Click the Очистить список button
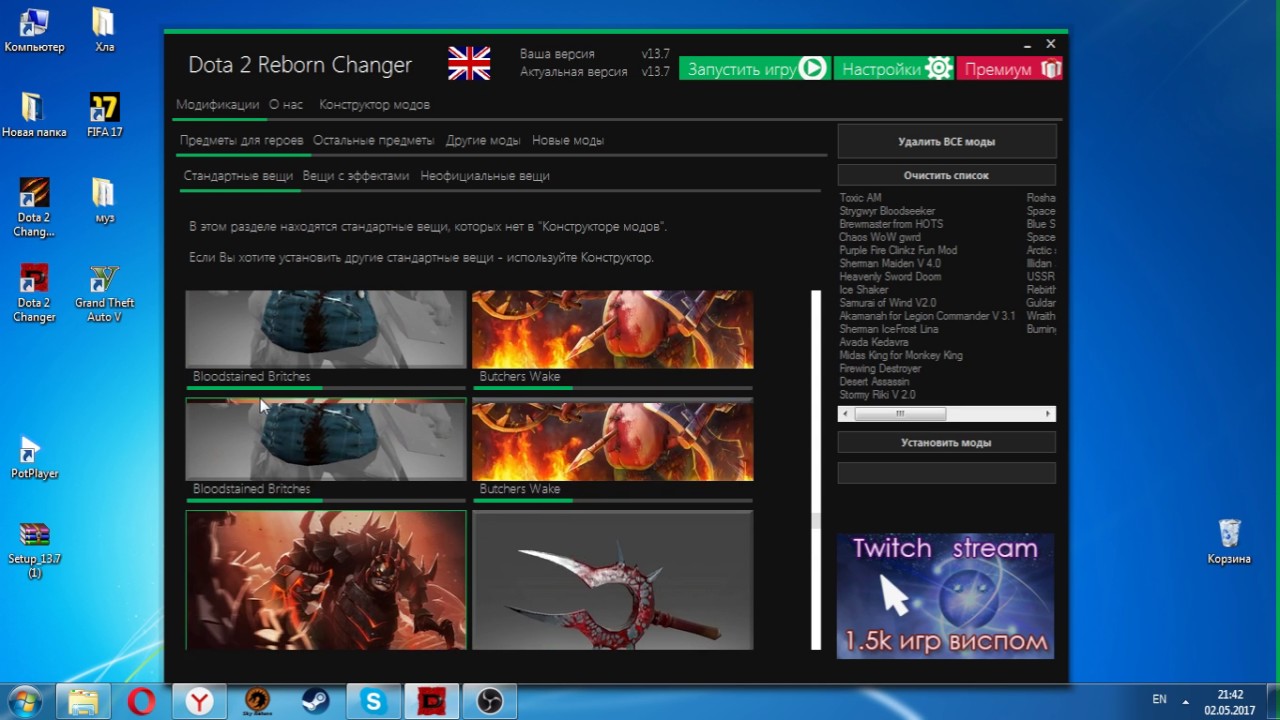 [x=946, y=175]
